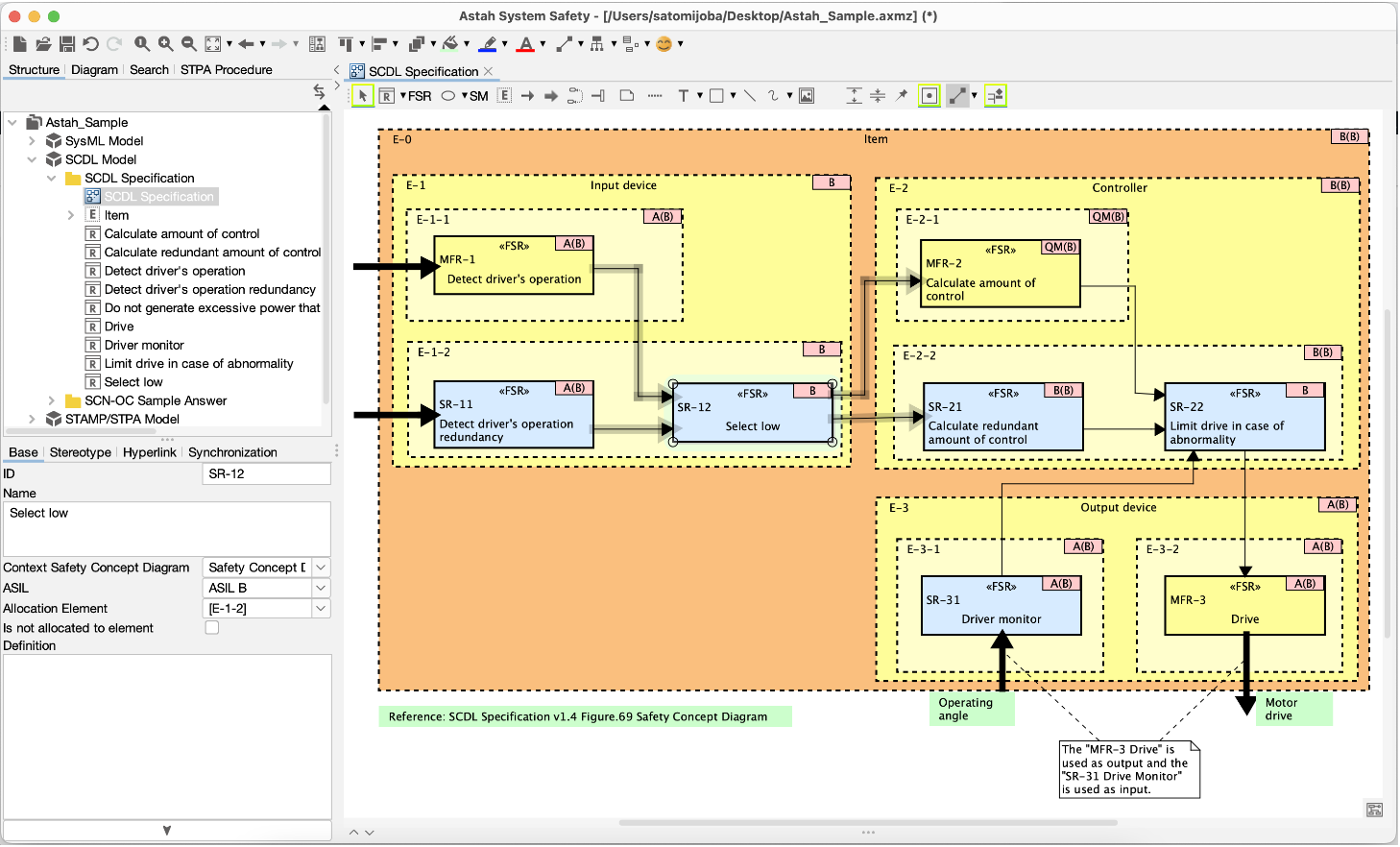Click the blue pencil color tool

(488, 43)
